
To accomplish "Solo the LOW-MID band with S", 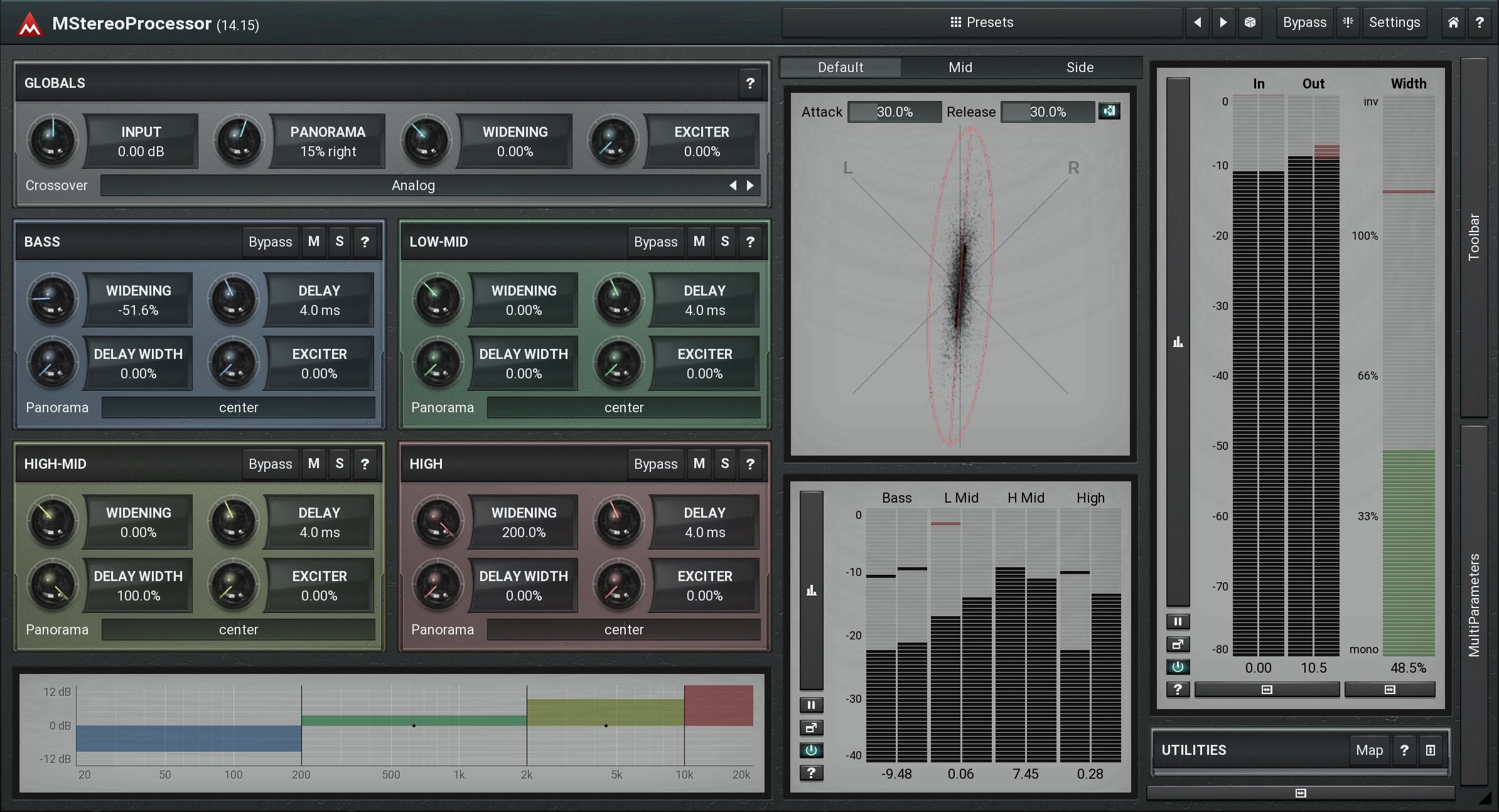I will (x=724, y=242).
